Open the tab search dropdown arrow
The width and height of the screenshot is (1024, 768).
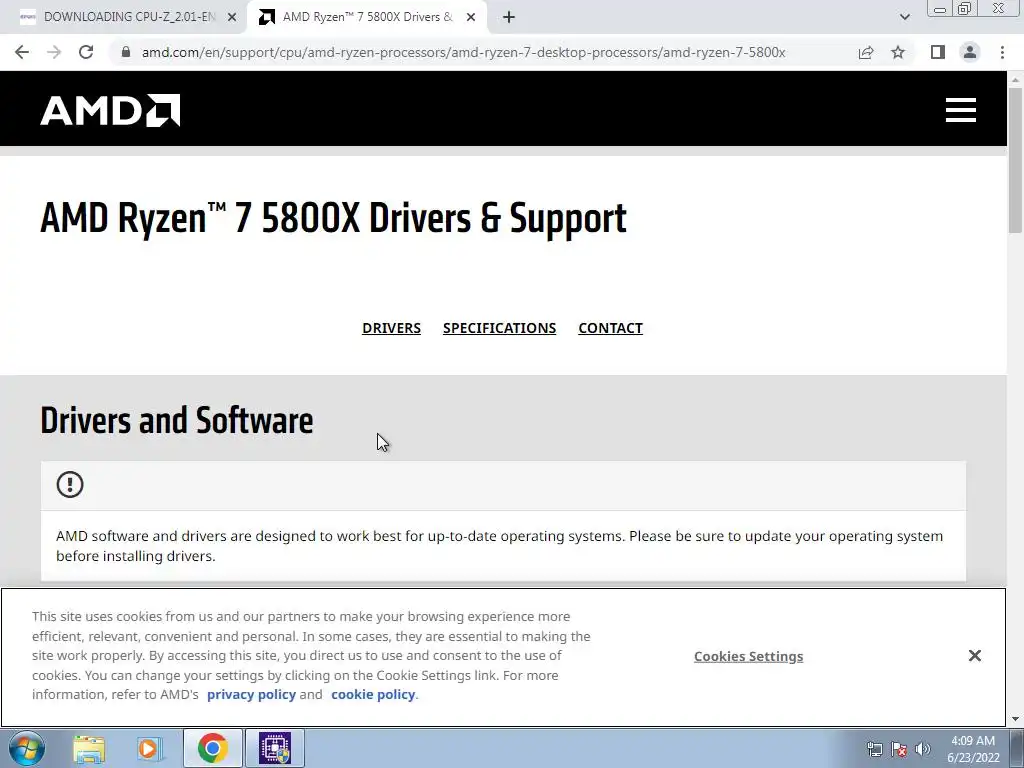(904, 17)
